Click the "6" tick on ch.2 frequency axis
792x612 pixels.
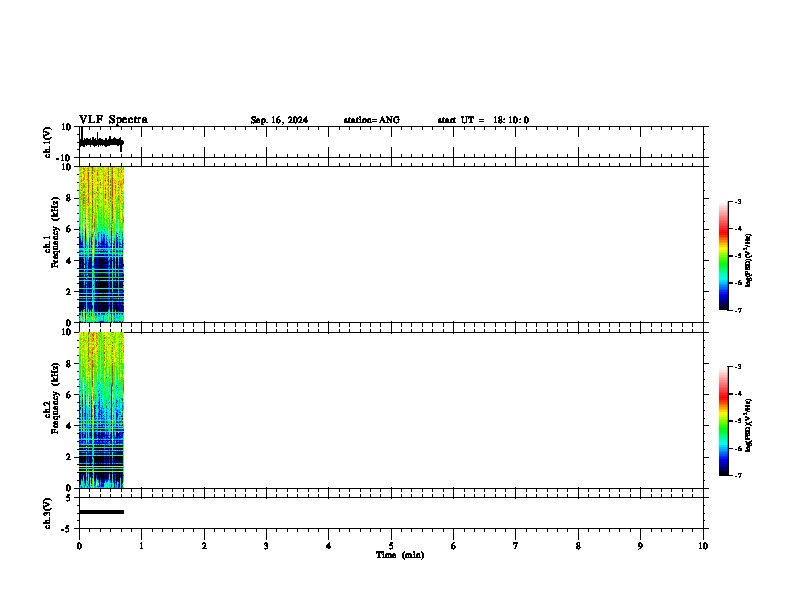[x=69, y=395]
